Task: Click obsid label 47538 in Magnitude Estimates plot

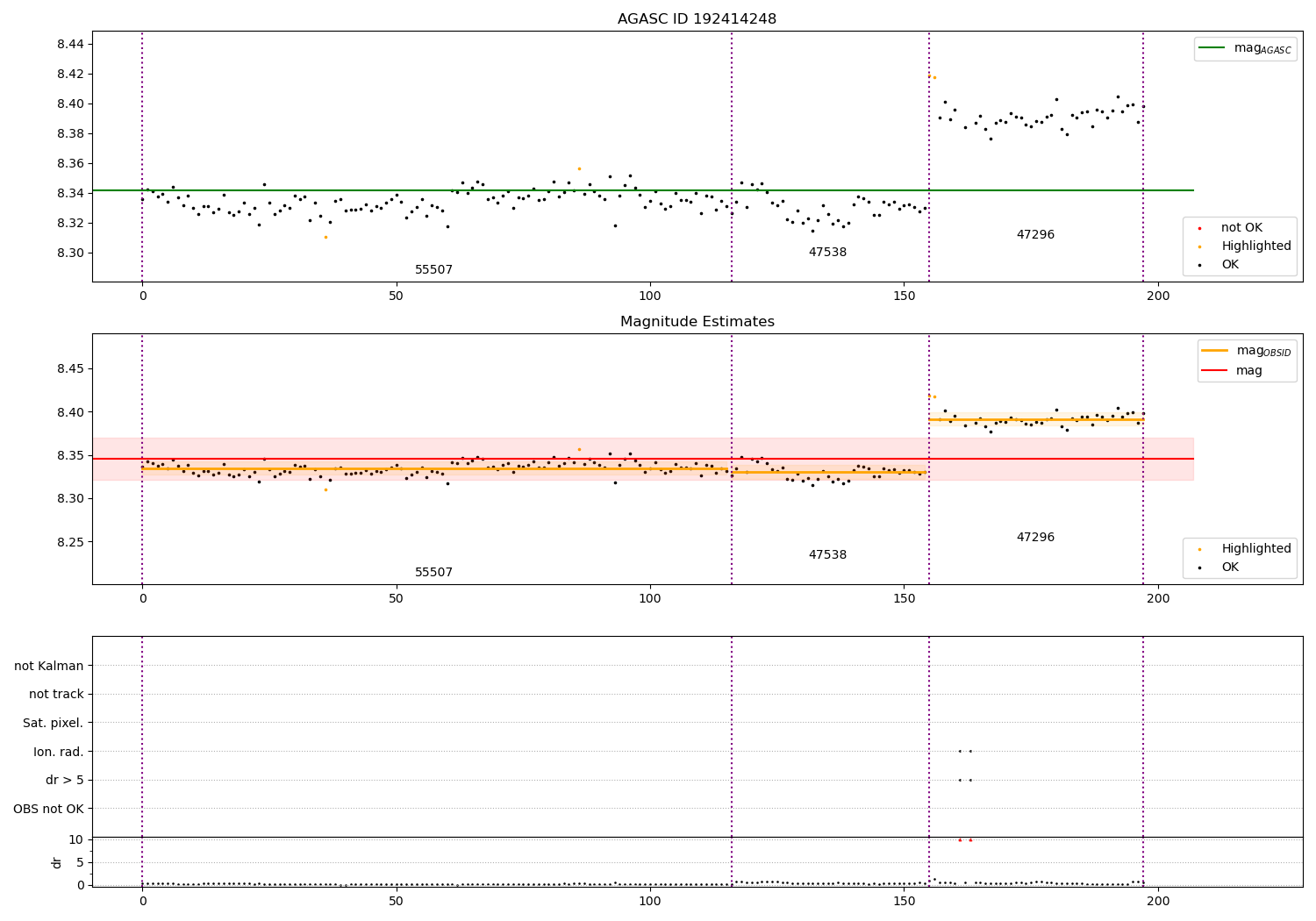Action: point(827,555)
